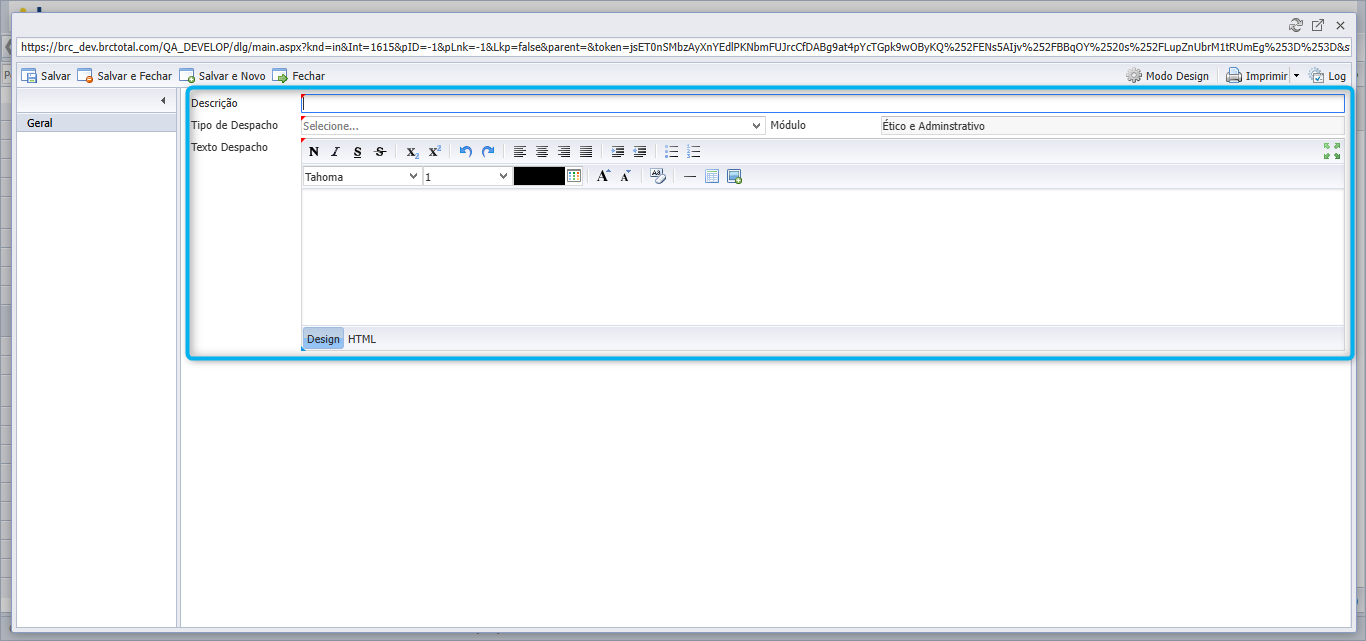Switch to the HTML editor tab

(x=362, y=339)
